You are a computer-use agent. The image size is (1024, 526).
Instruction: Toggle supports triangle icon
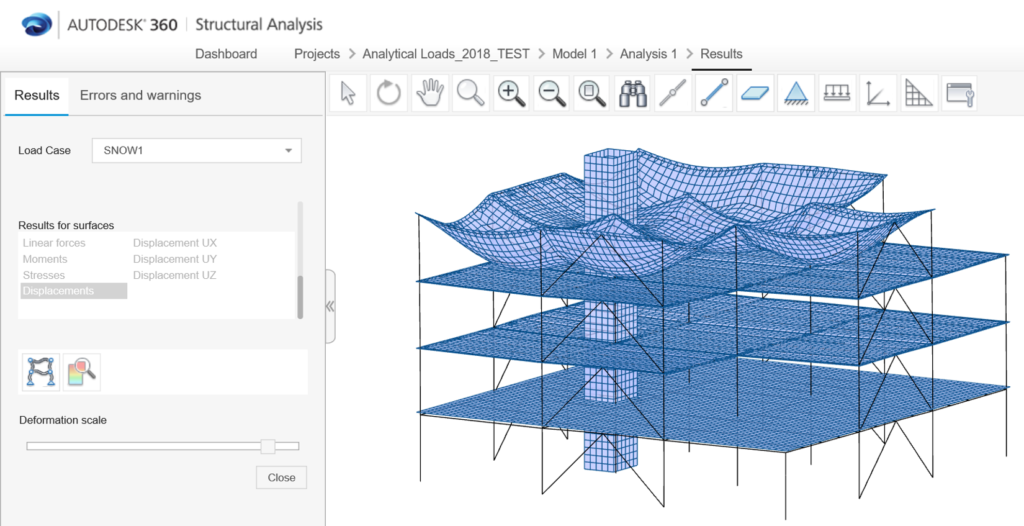tap(795, 94)
